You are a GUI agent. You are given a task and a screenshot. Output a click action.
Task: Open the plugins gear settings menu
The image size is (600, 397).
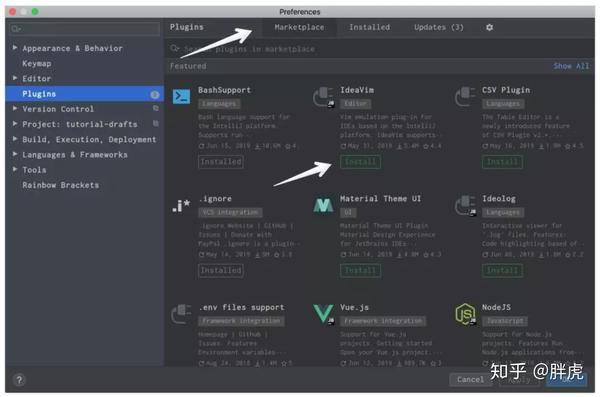[x=489, y=28]
